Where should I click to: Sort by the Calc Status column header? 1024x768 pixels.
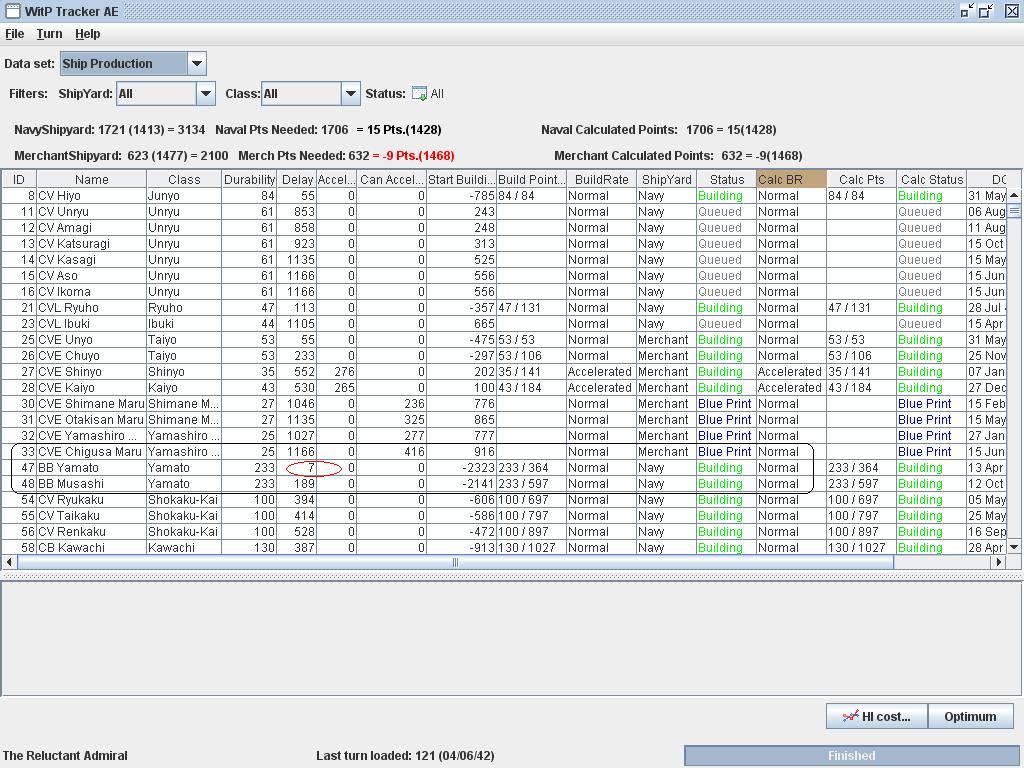pos(932,180)
